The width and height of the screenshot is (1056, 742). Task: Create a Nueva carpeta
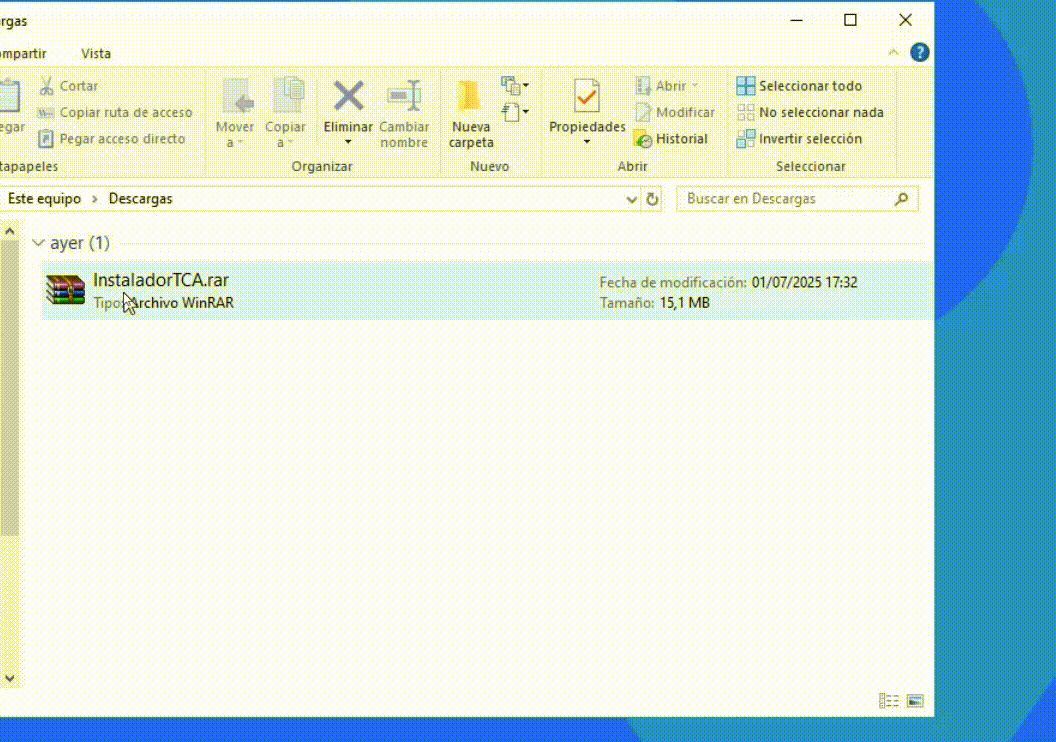click(x=471, y=113)
